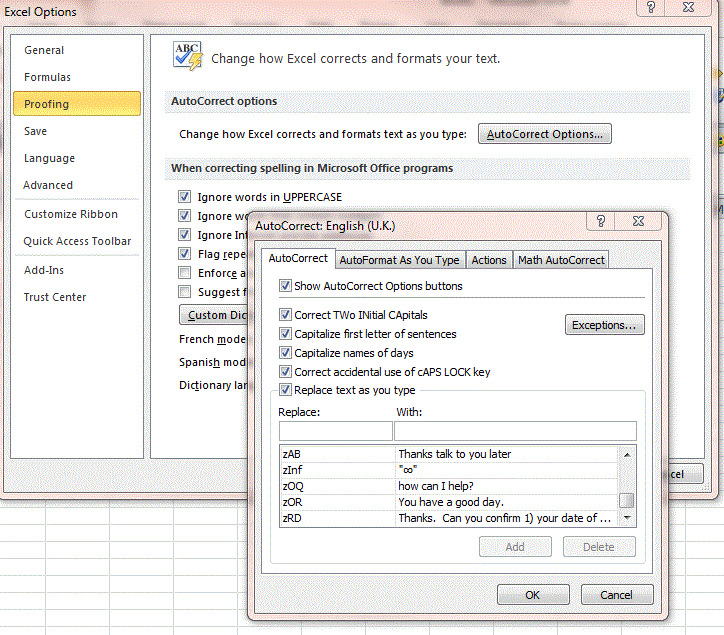Click the AutoCorrect dialog help question mark icon

coord(601,222)
